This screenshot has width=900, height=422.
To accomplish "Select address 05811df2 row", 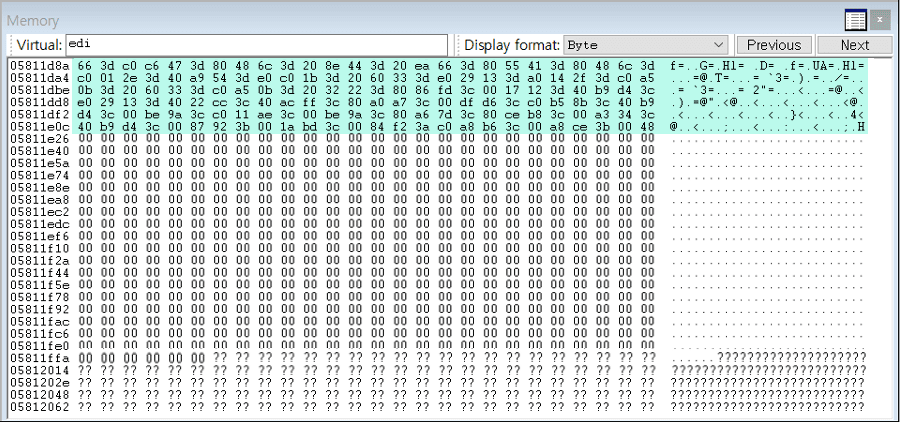I will 438,114.
